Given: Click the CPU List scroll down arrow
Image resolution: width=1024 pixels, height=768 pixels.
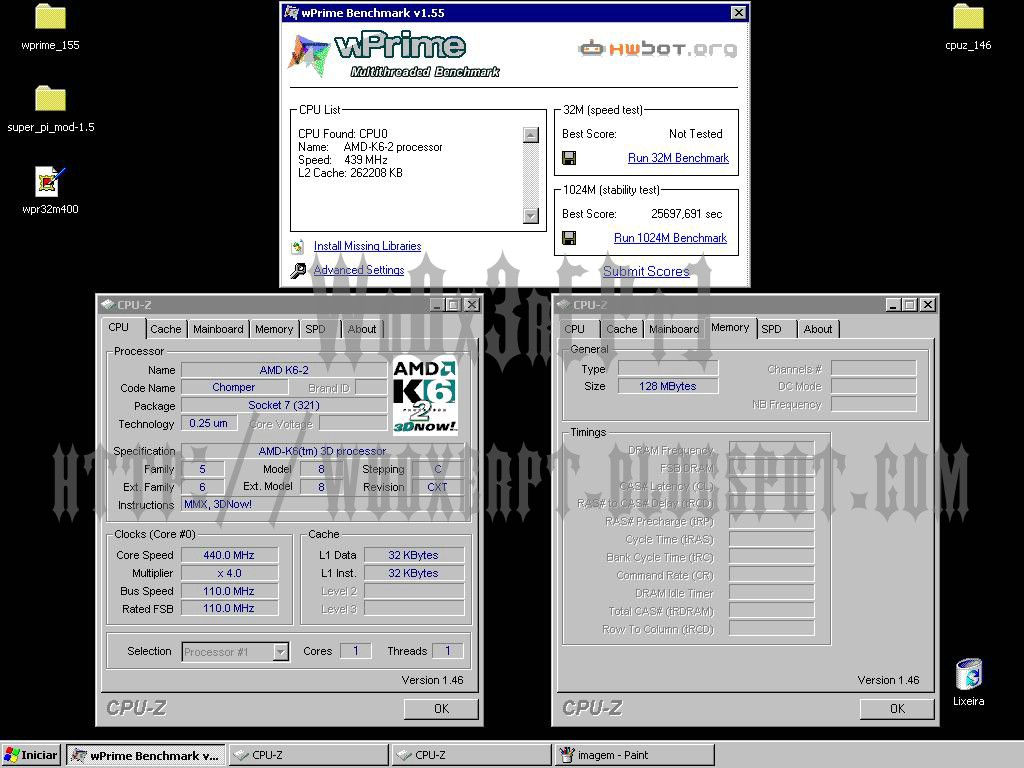Looking at the screenshot, I should tap(531, 216).
